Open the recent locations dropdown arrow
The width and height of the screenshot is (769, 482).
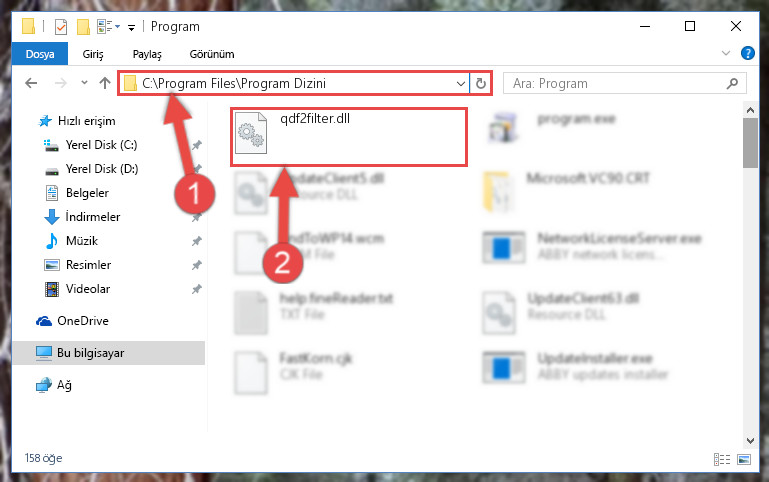[x=84, y=83]
